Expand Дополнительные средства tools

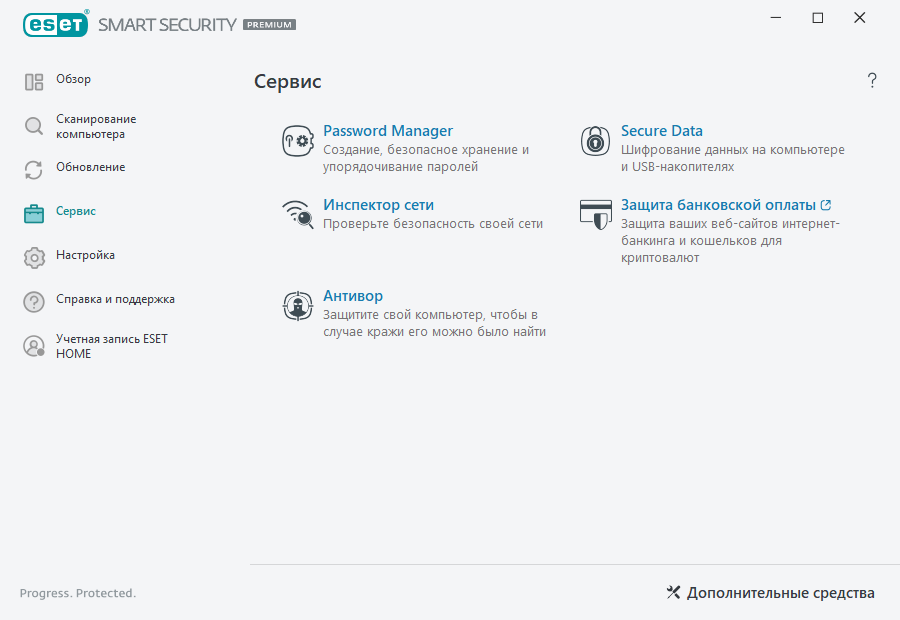(770, 593)
